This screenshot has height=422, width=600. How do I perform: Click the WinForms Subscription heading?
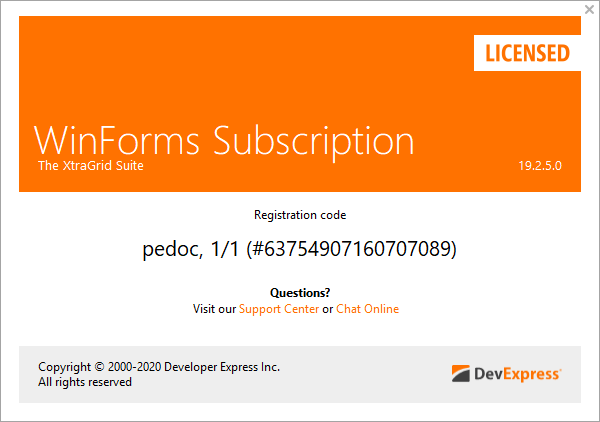[x=224, y=141]
